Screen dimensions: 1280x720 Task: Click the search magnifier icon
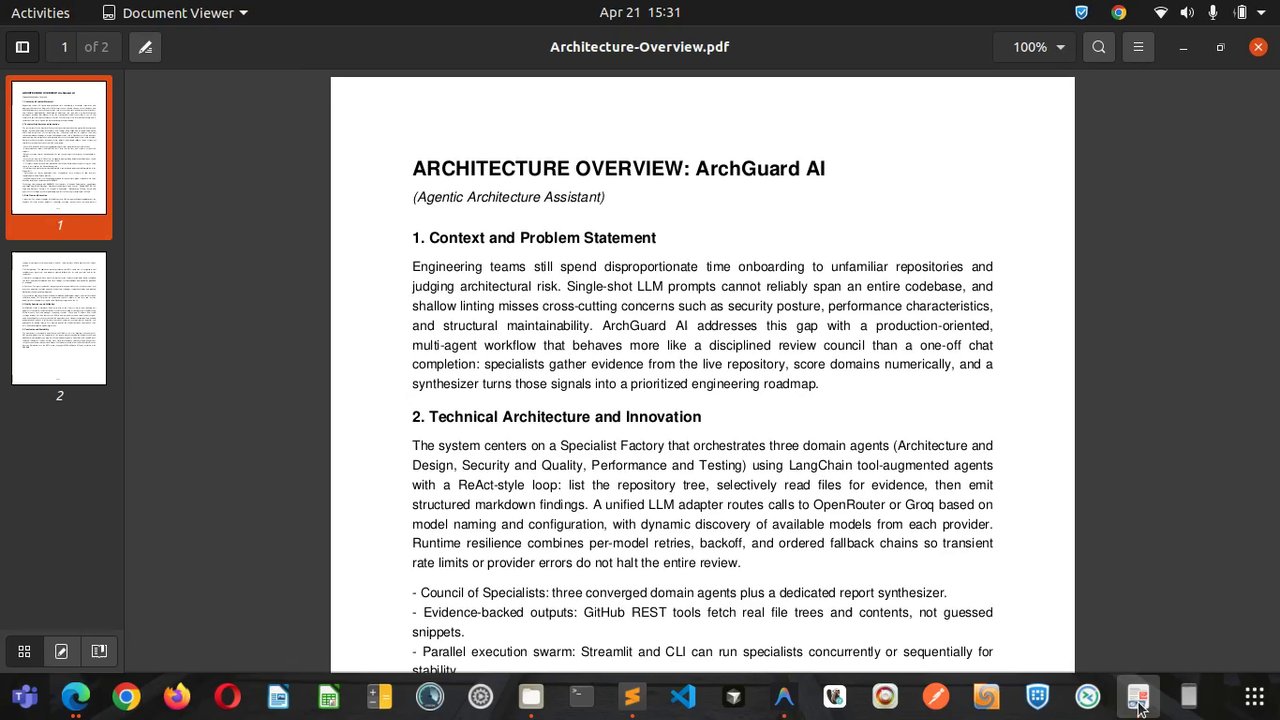coord(1099,47)
